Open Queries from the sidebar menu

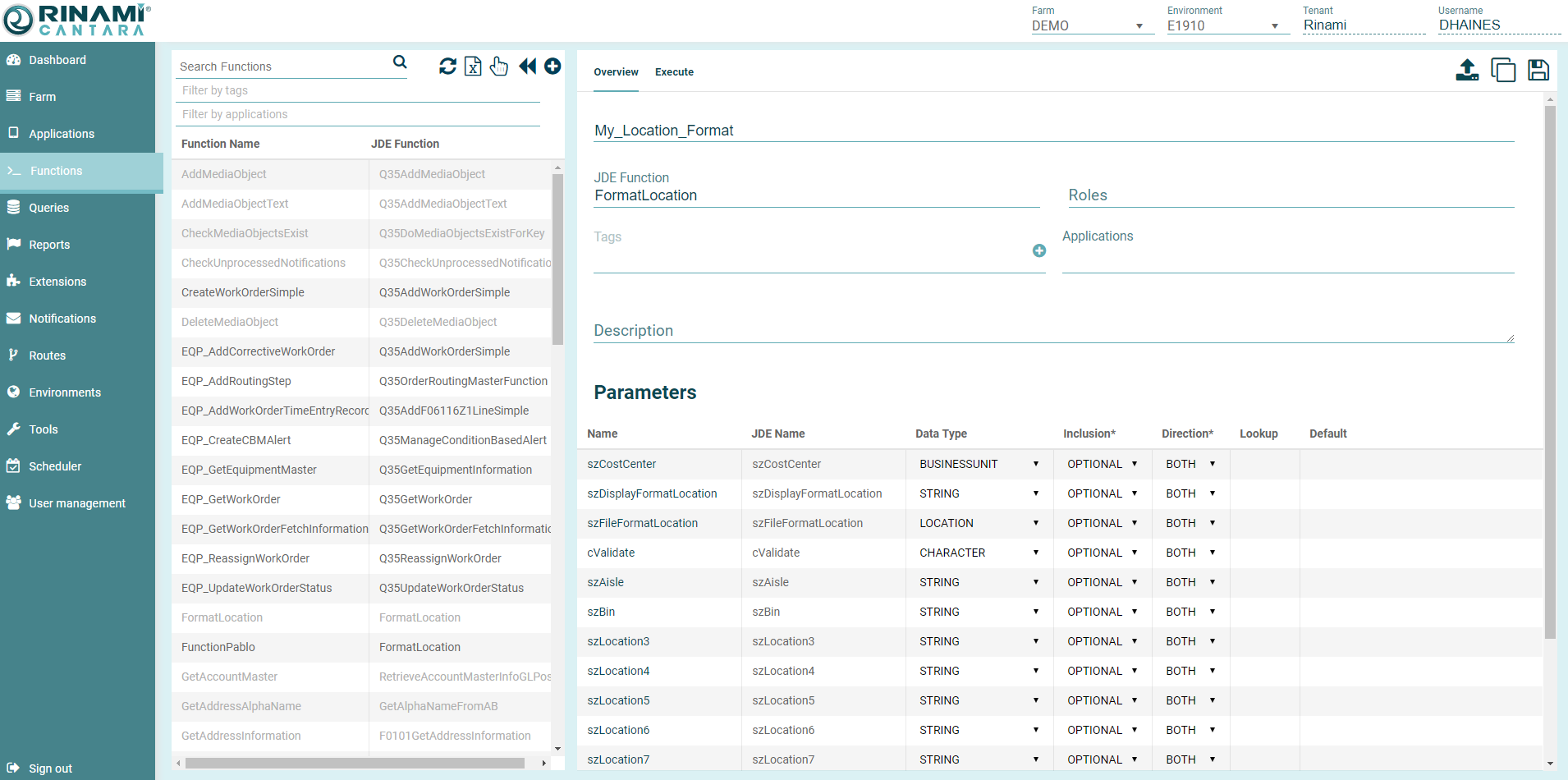(49, 208)
